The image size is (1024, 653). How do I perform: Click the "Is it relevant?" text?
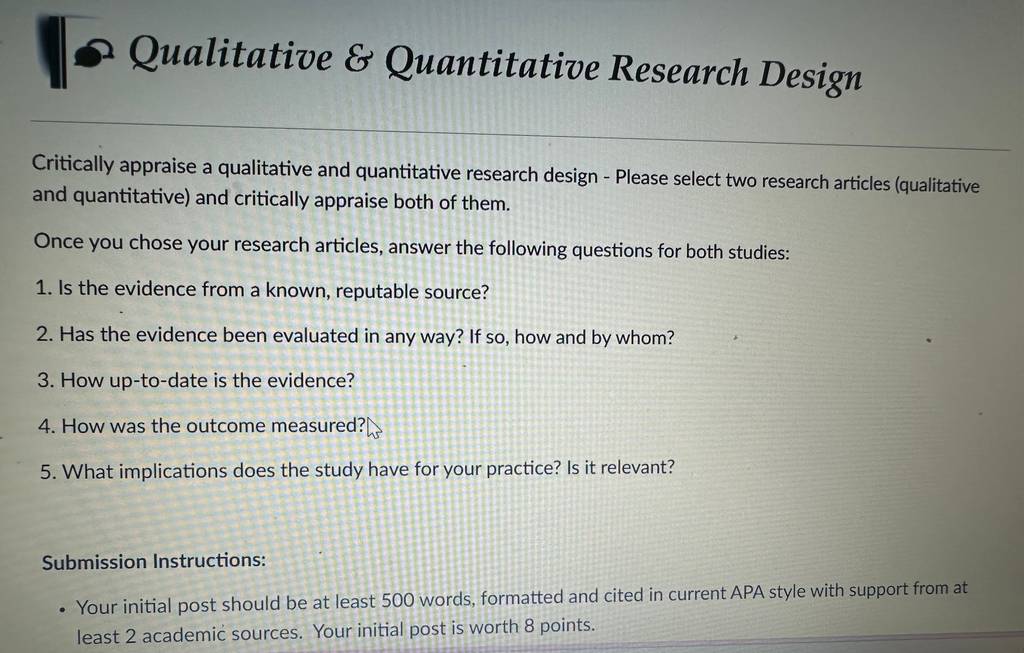(621, 468)
